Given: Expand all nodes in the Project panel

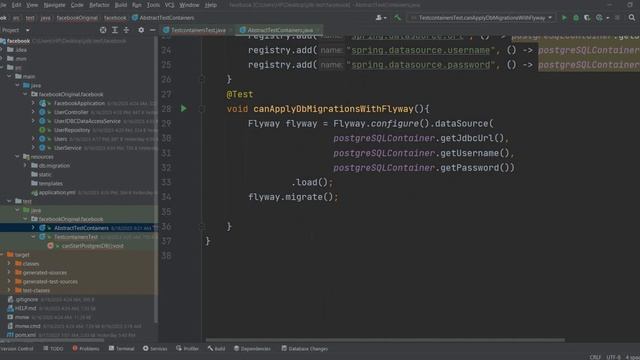Looking at the screenshot, I should [115, 30].
